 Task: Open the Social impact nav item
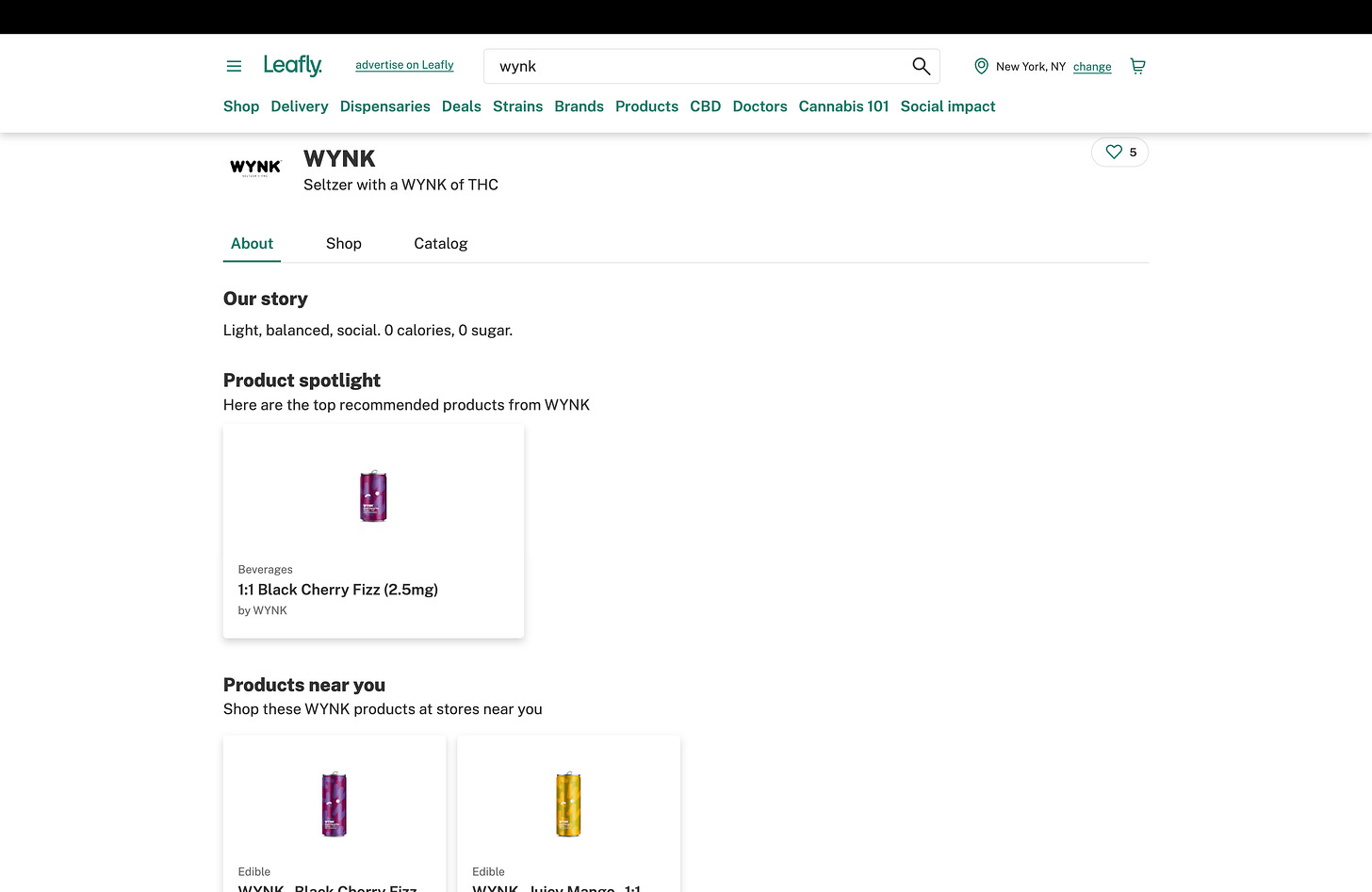tap(948, 106)
